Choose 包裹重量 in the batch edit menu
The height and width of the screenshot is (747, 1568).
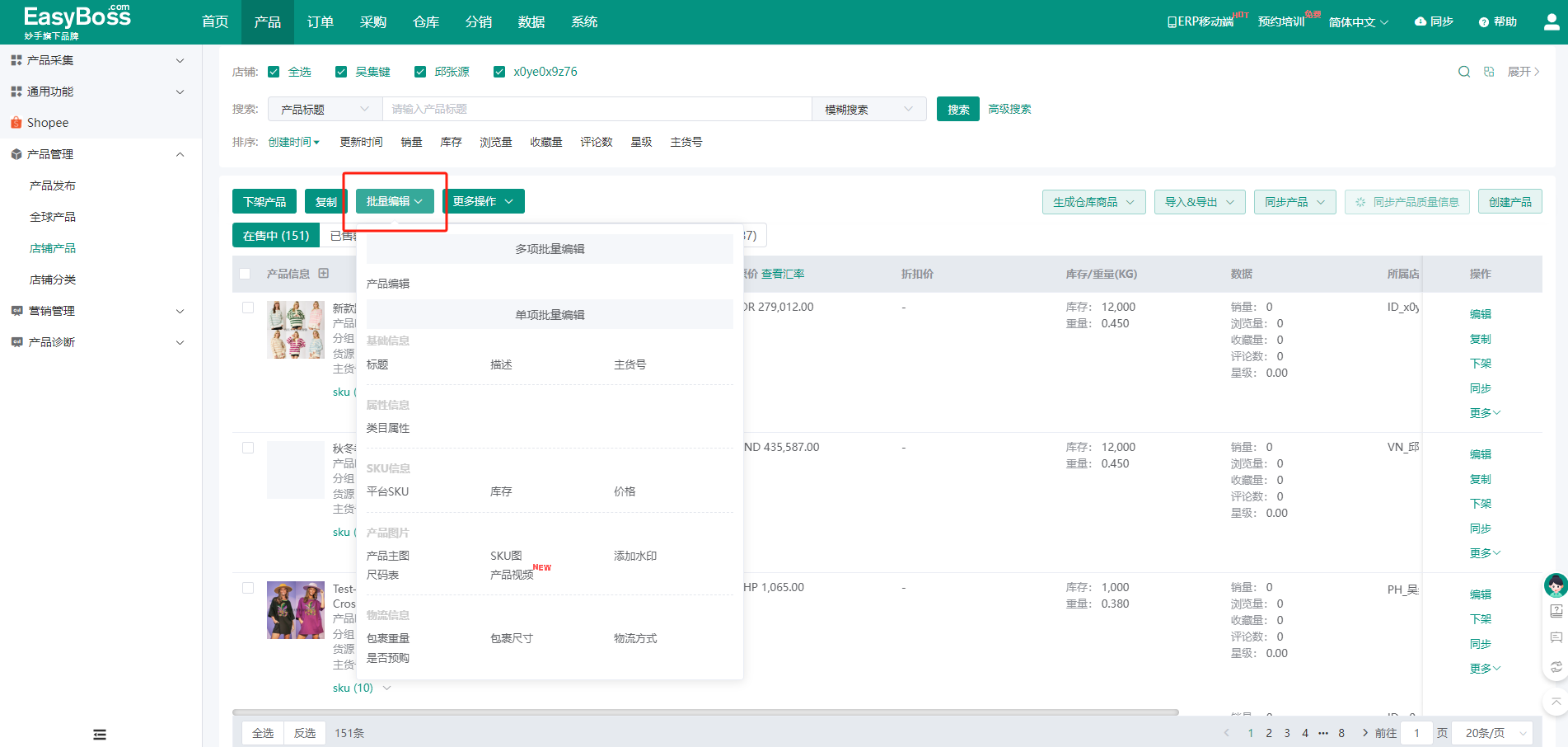[x=388, y=638]
